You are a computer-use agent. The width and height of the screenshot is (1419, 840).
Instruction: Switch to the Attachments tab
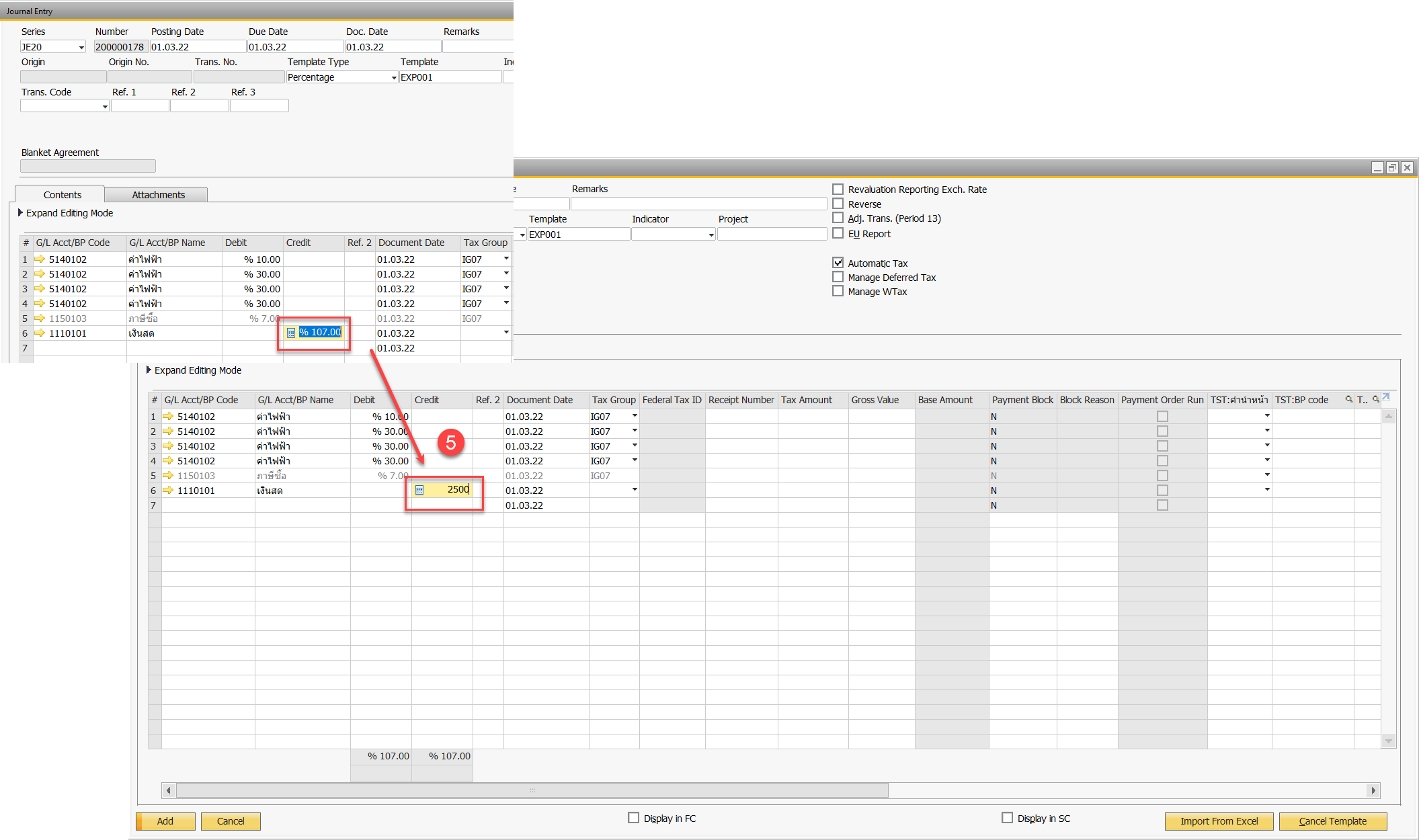158,195
